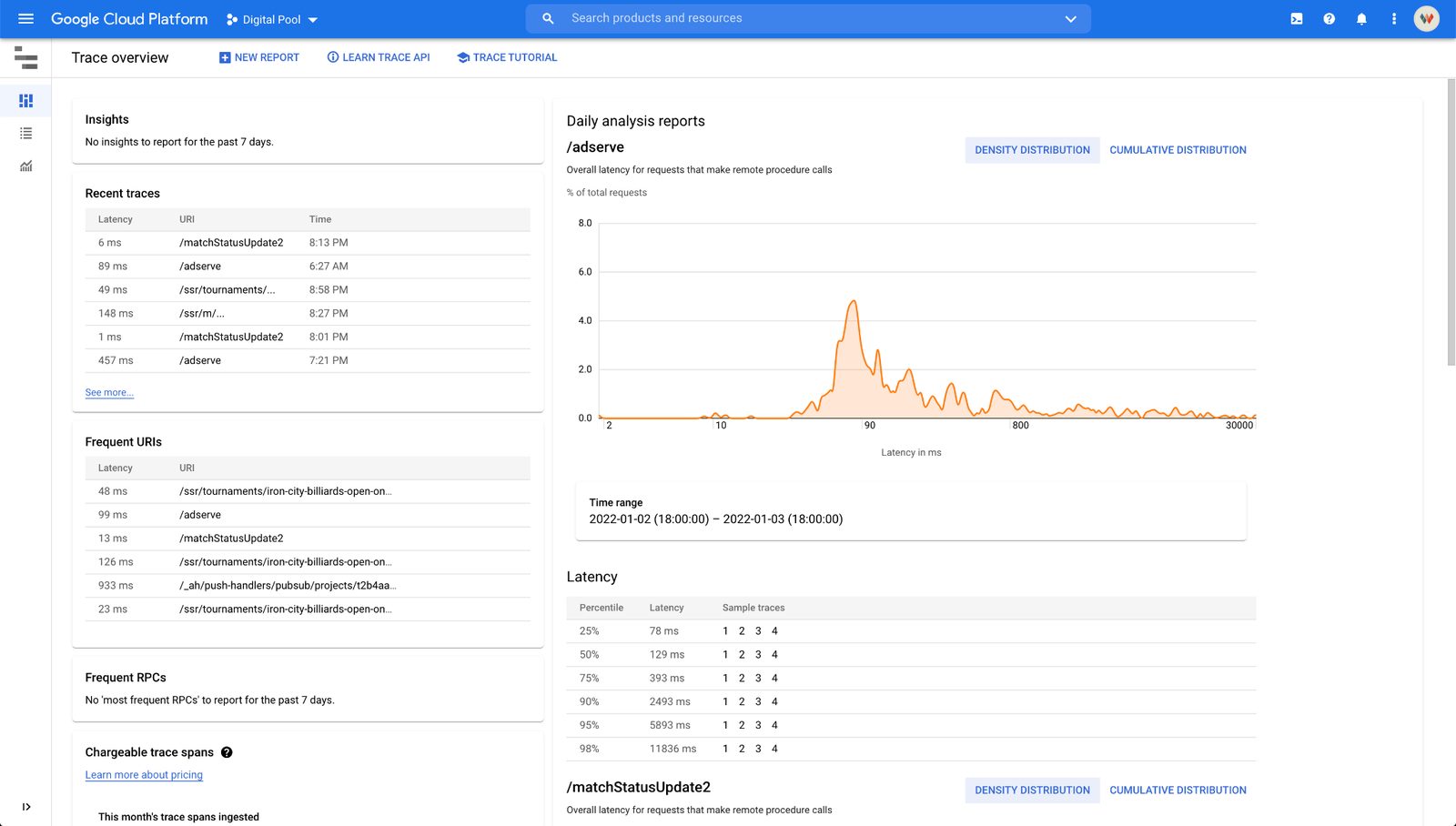The height and width of the screenshot is (826, 1456).
Task: Click the search products and resources field
Action: (808, 18)
